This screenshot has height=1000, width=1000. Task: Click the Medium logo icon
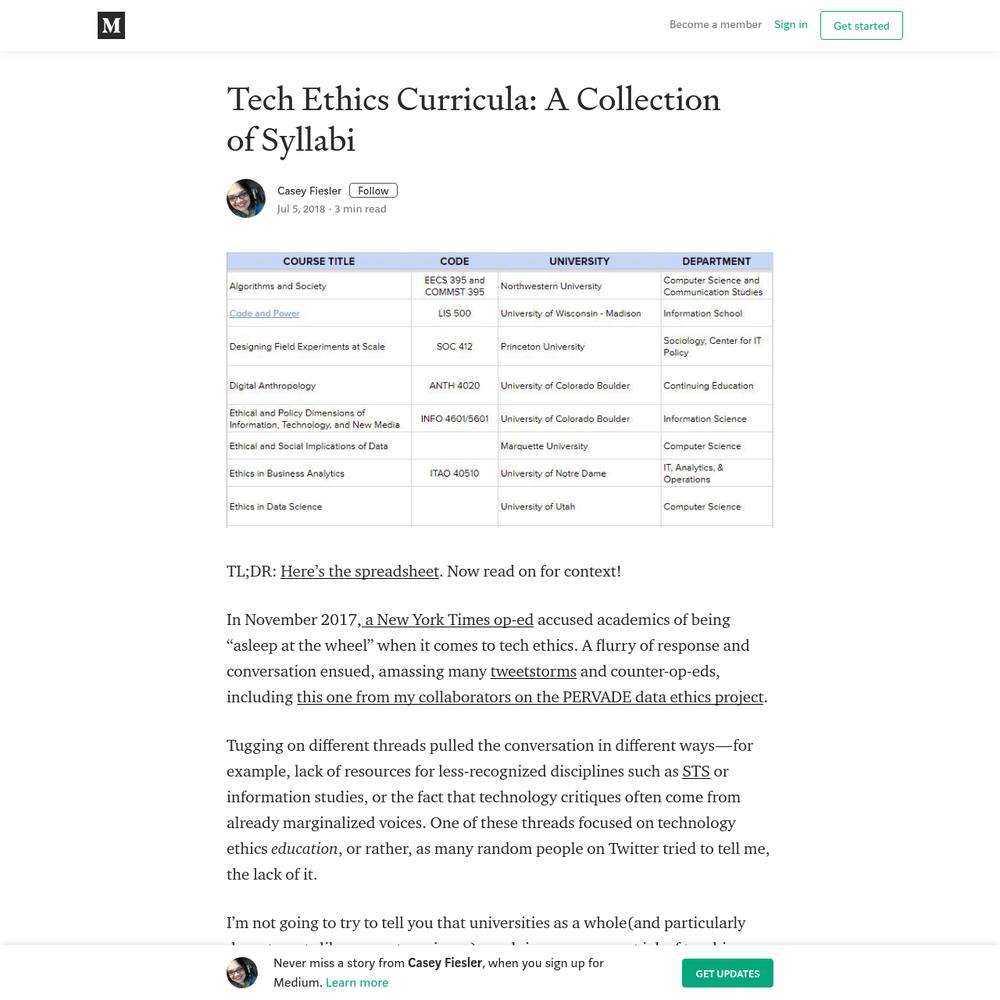tap(111, 26)
